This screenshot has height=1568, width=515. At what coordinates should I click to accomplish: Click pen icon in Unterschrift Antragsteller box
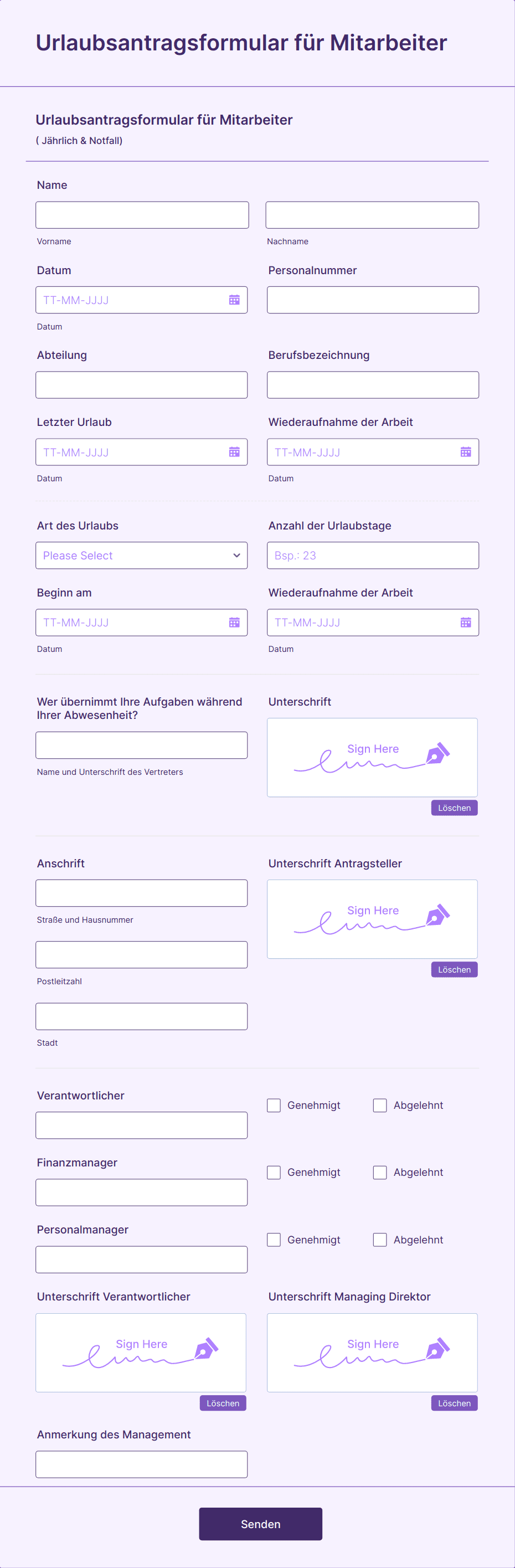(437, 915)
